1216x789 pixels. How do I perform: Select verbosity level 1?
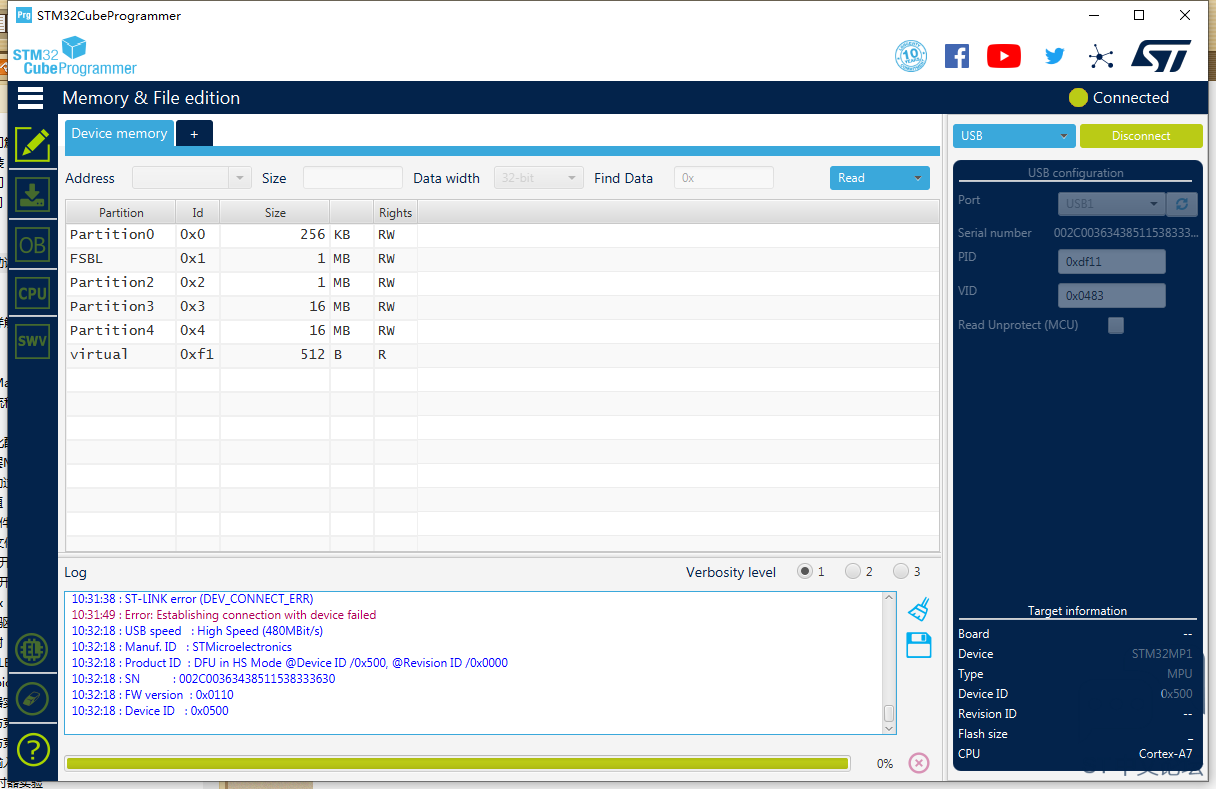pyautogui.click(x=805, y=572)
